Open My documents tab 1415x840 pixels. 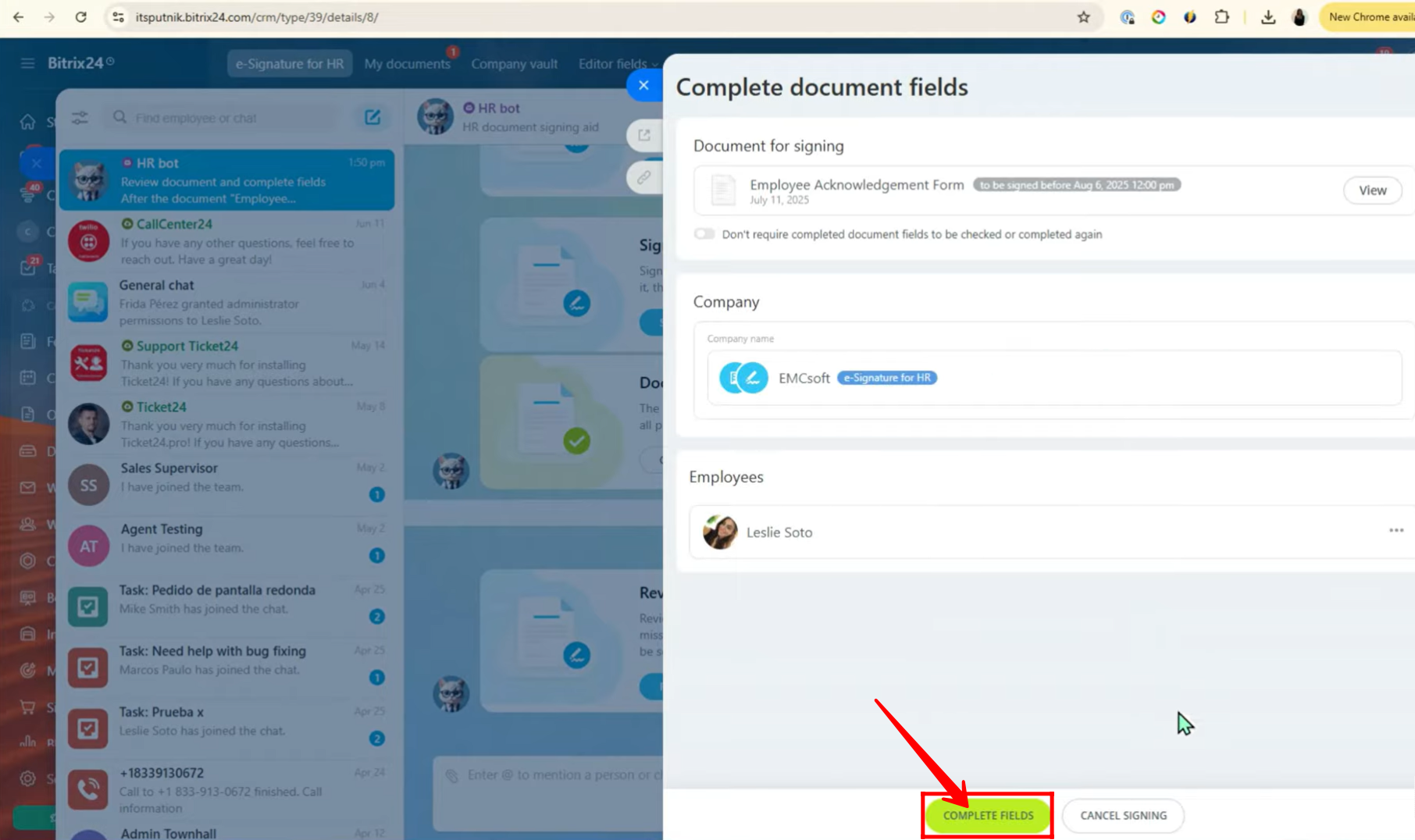407,64
